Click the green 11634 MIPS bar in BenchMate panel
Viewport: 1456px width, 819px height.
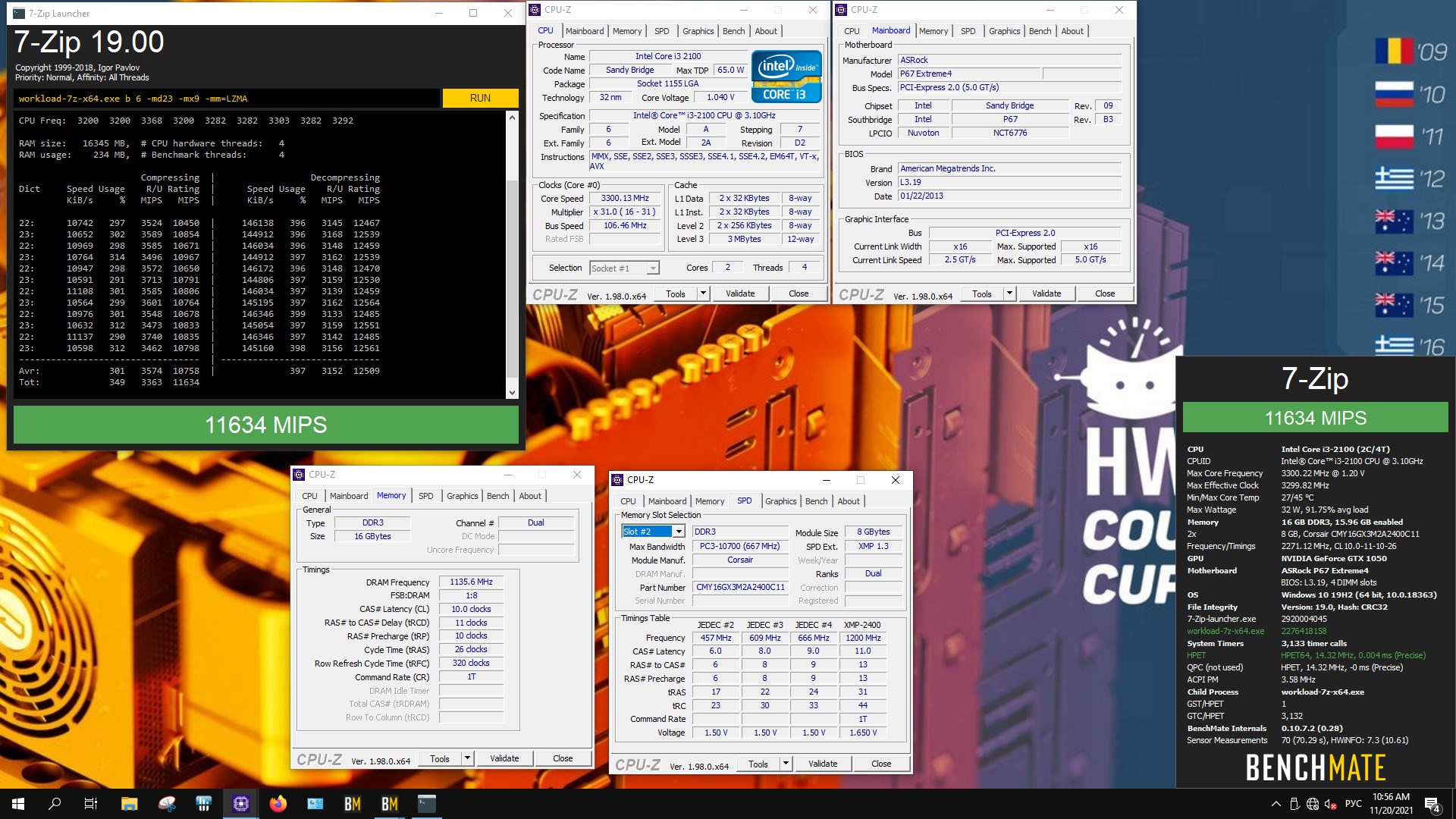(1316, 418)
